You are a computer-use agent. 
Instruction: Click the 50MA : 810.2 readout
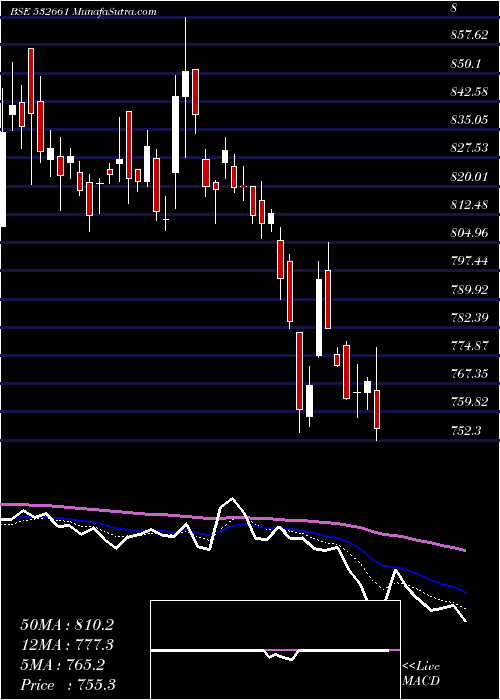point(66,625)
